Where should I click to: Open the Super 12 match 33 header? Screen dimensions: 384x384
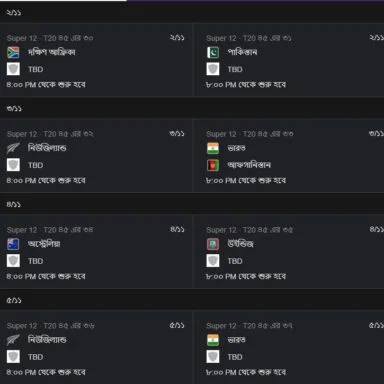click(x=250, y=134)
